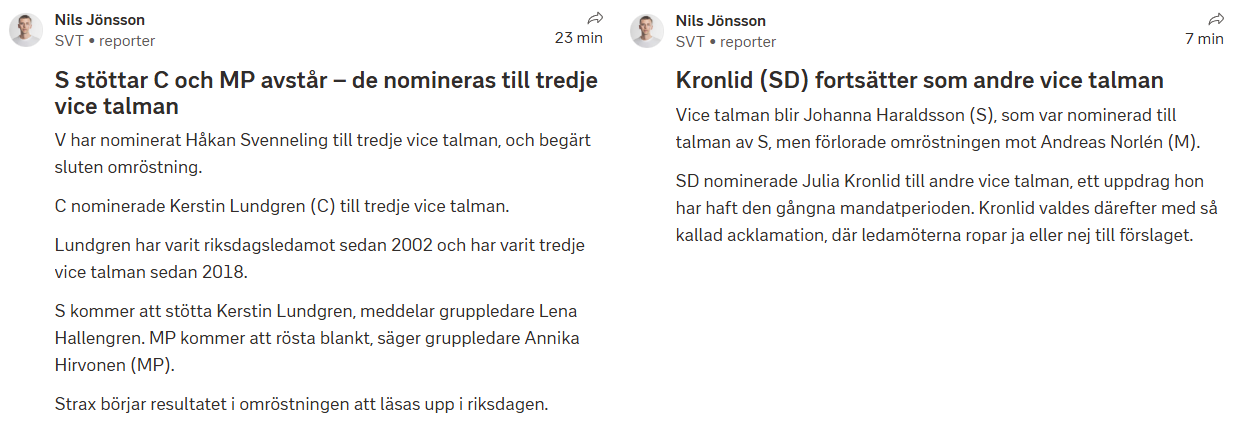Select the SVT • reporter label in the 7 min post
Viewport: 1243px width, 429px height.
pos(726,41)
